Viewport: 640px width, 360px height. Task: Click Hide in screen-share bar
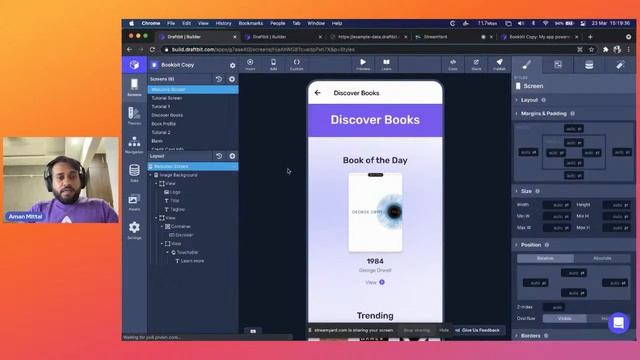(444, 330)
